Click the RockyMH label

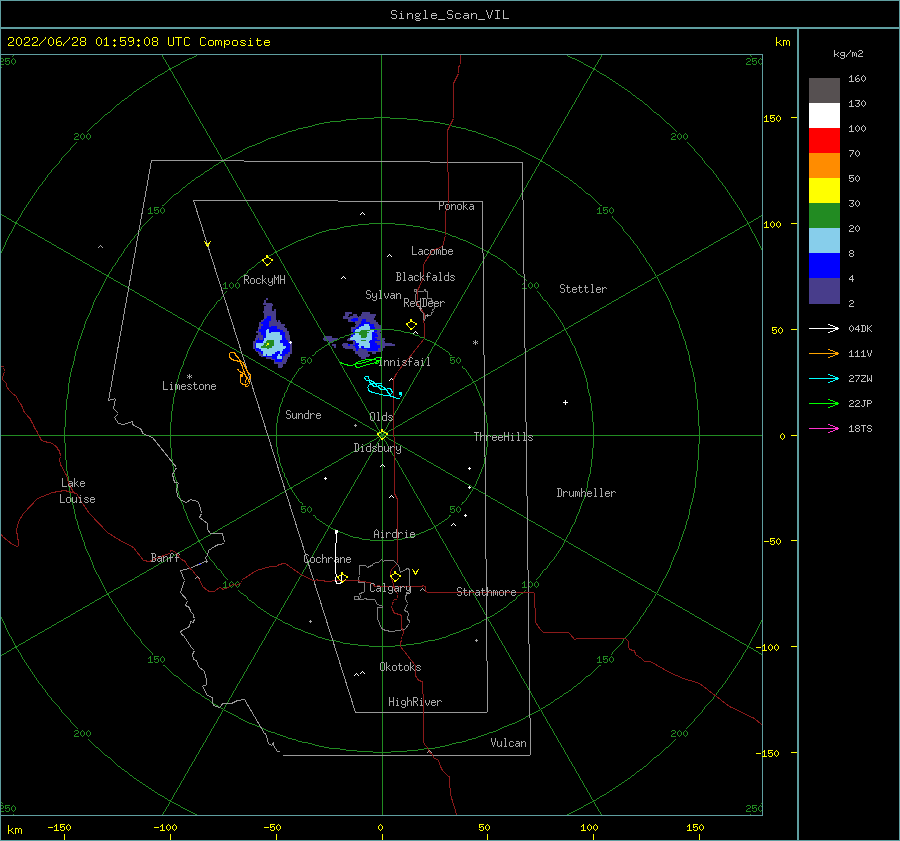click(x=264, y=280)
